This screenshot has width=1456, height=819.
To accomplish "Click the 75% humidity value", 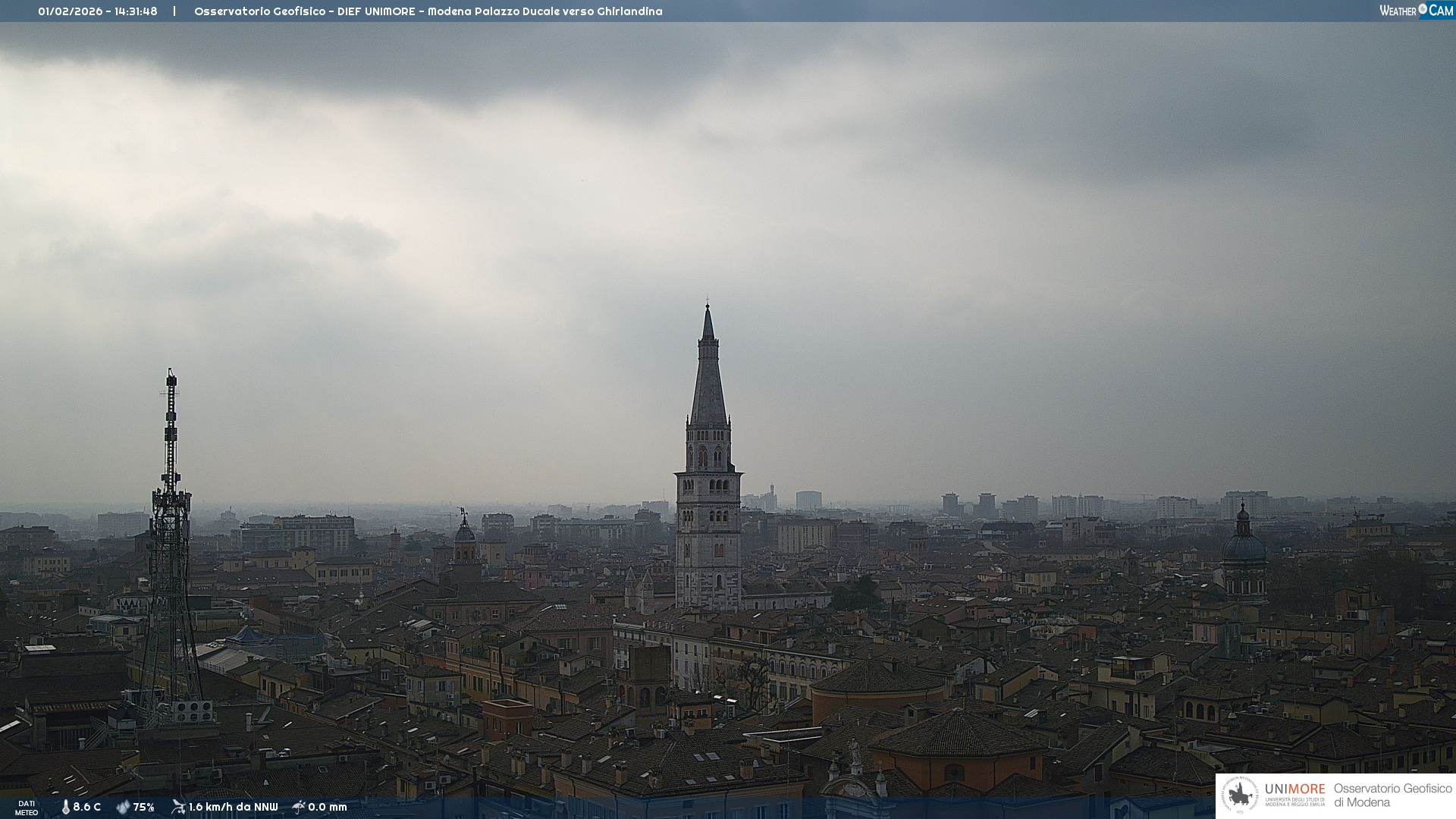I will [144, 808].
